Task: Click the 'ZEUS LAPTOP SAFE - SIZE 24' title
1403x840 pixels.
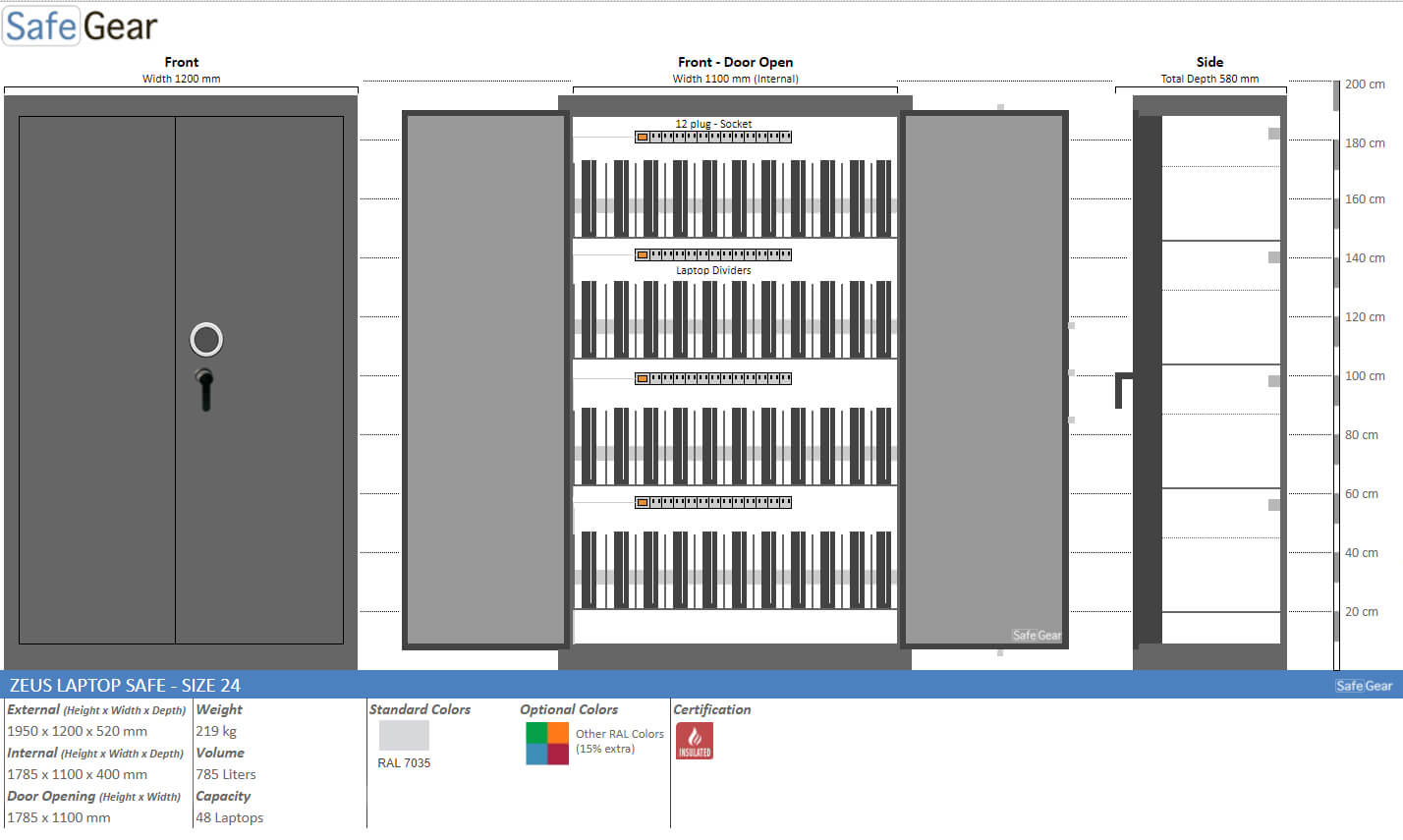Action: (x=125, y=686)
